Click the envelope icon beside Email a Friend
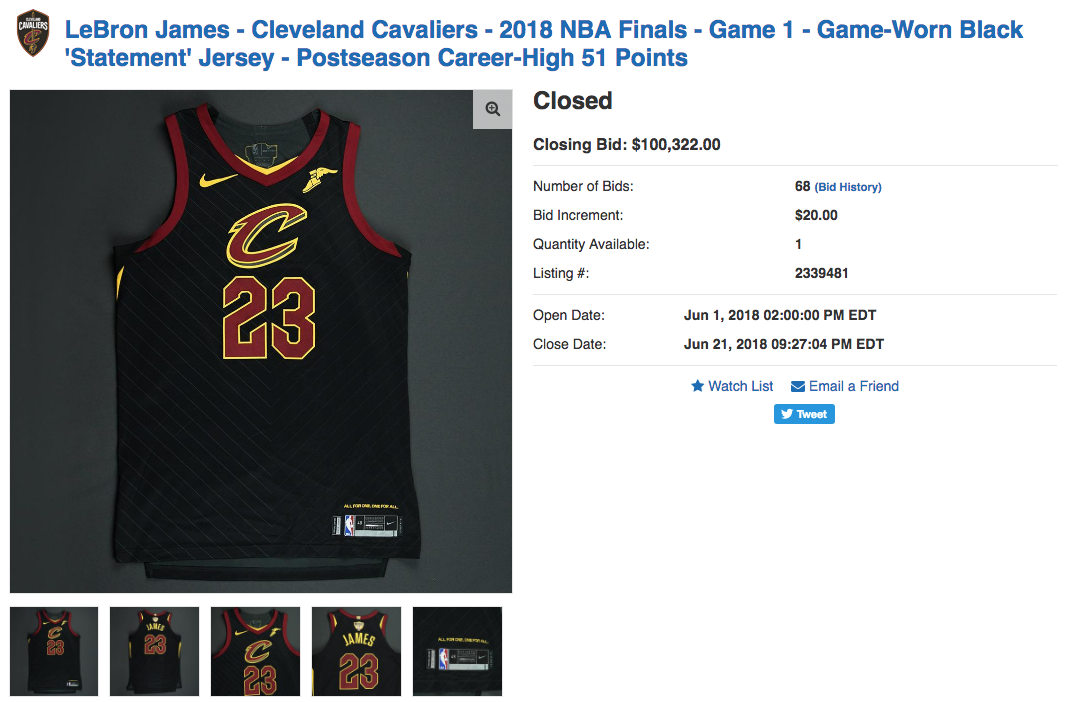The image size is (1067, 702). click(x=798, y=386)
